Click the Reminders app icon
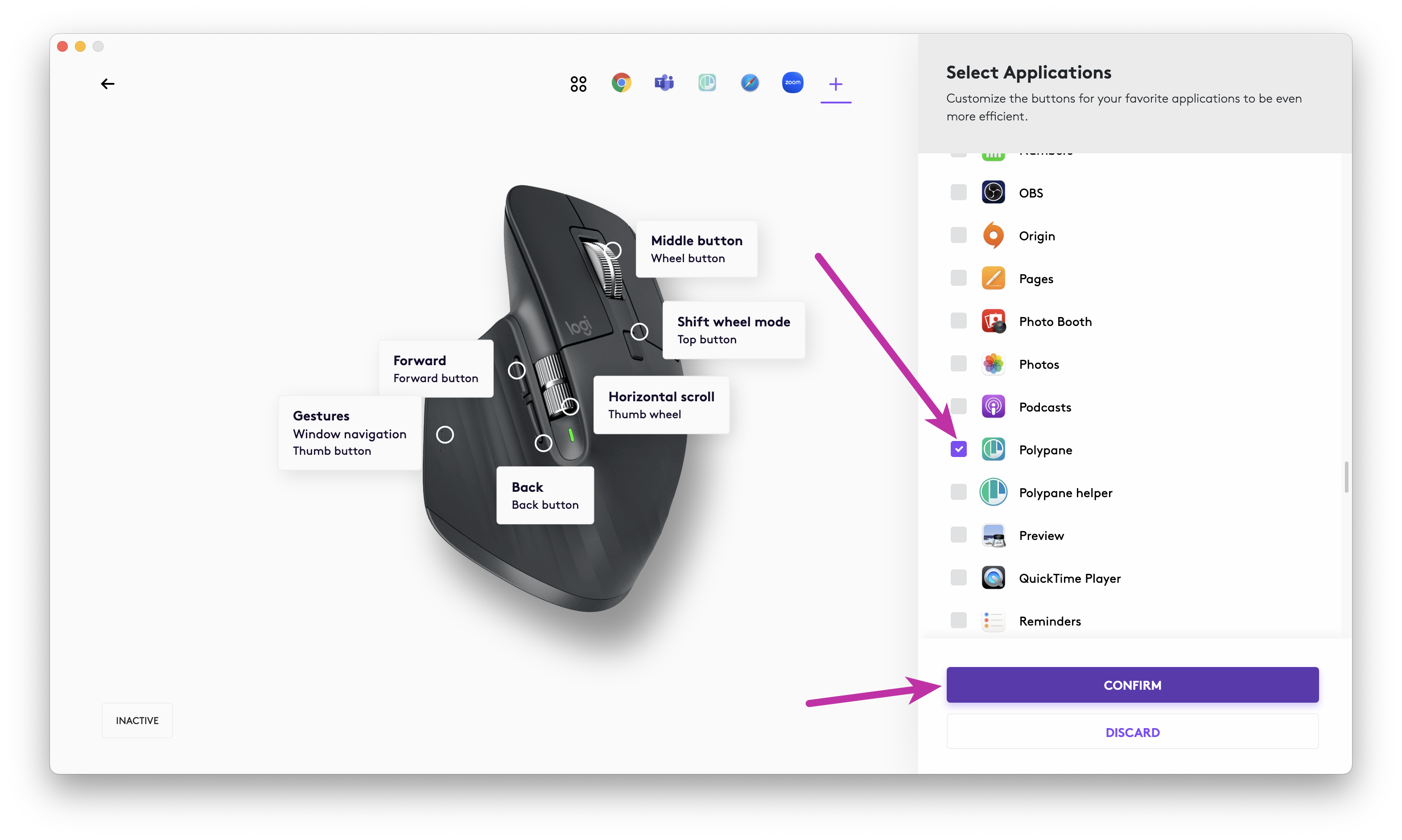 [x=992, y=621]
